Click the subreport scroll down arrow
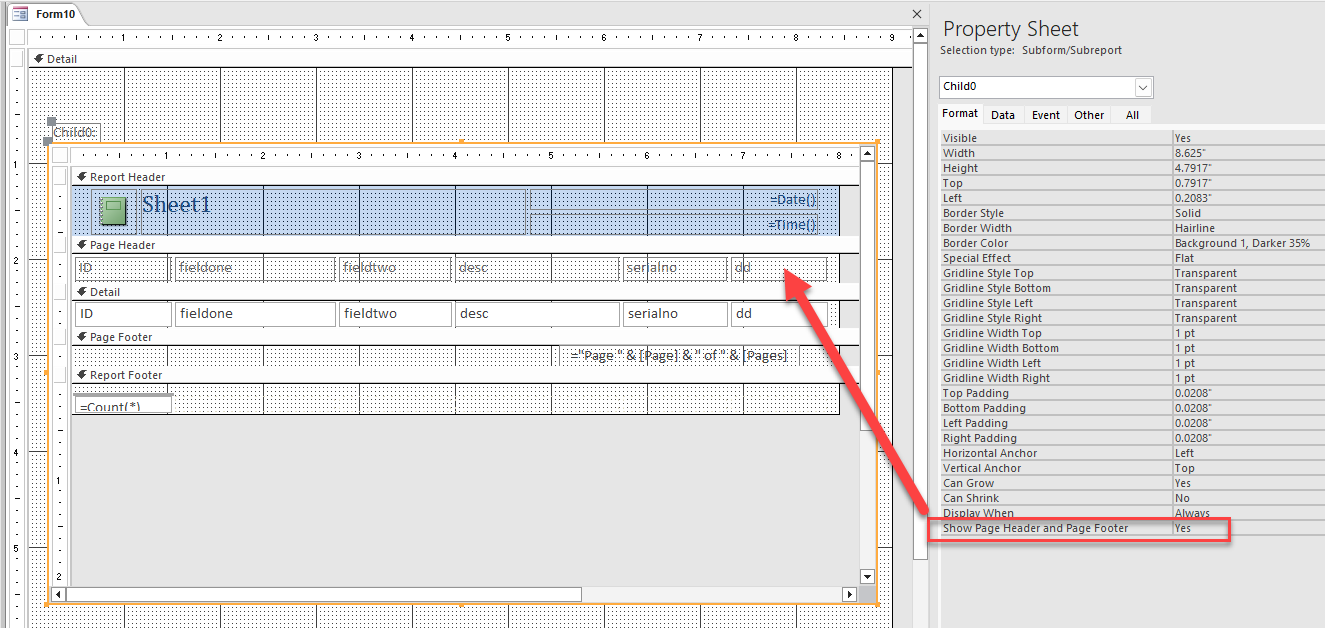Screen dimensions: 1325x628 pos(867,577)
